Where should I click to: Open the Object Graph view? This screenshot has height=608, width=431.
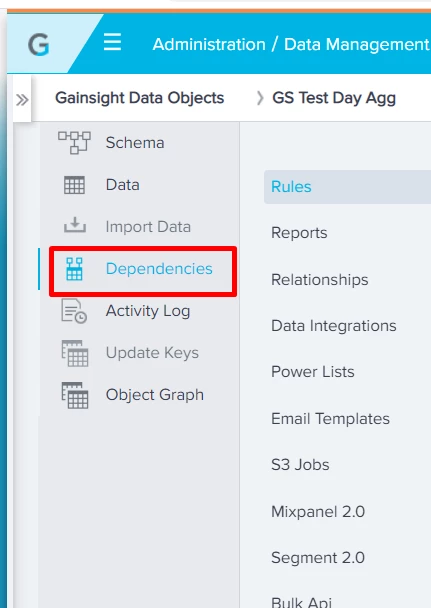155,395
